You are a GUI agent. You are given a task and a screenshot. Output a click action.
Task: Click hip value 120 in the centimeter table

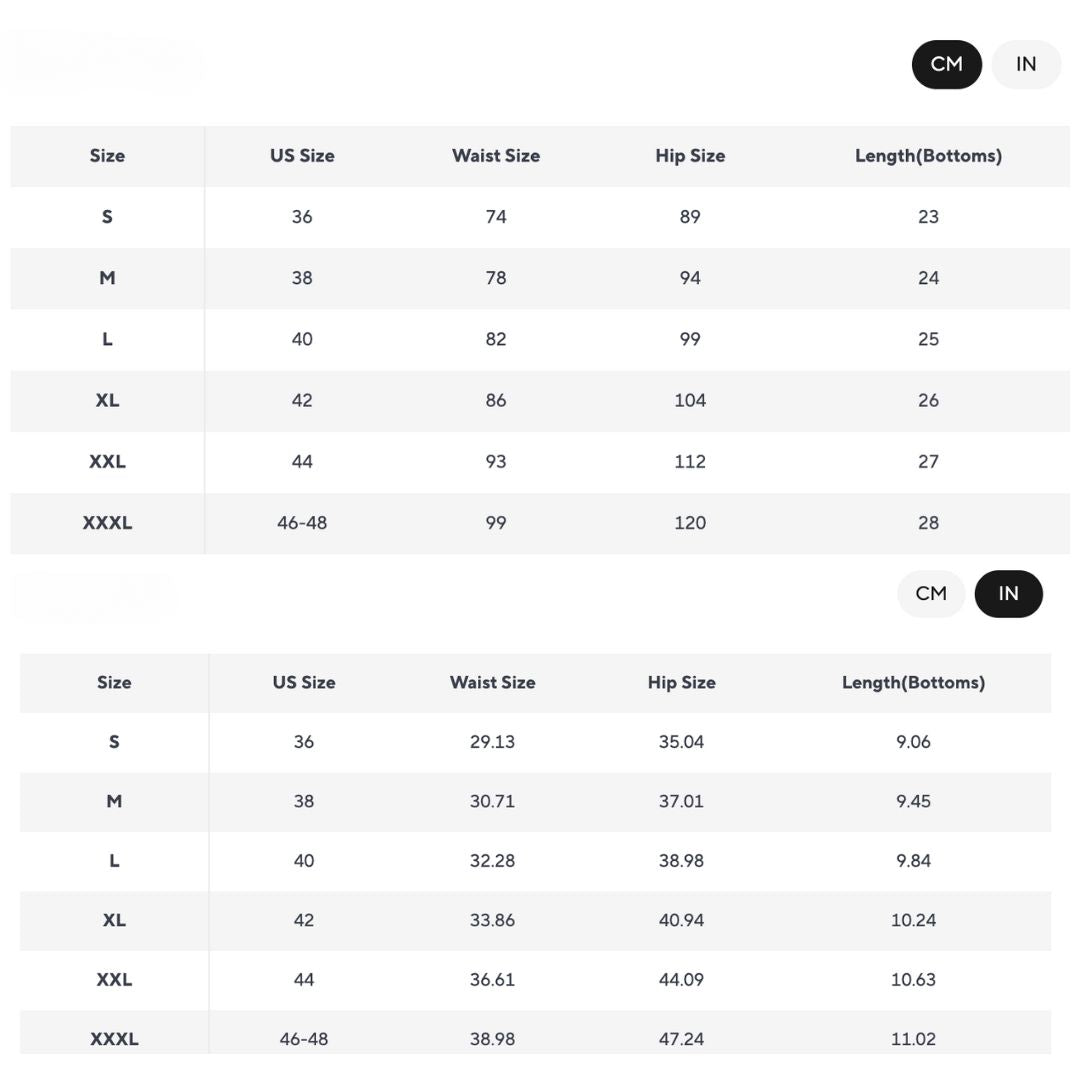click(690, 523)
